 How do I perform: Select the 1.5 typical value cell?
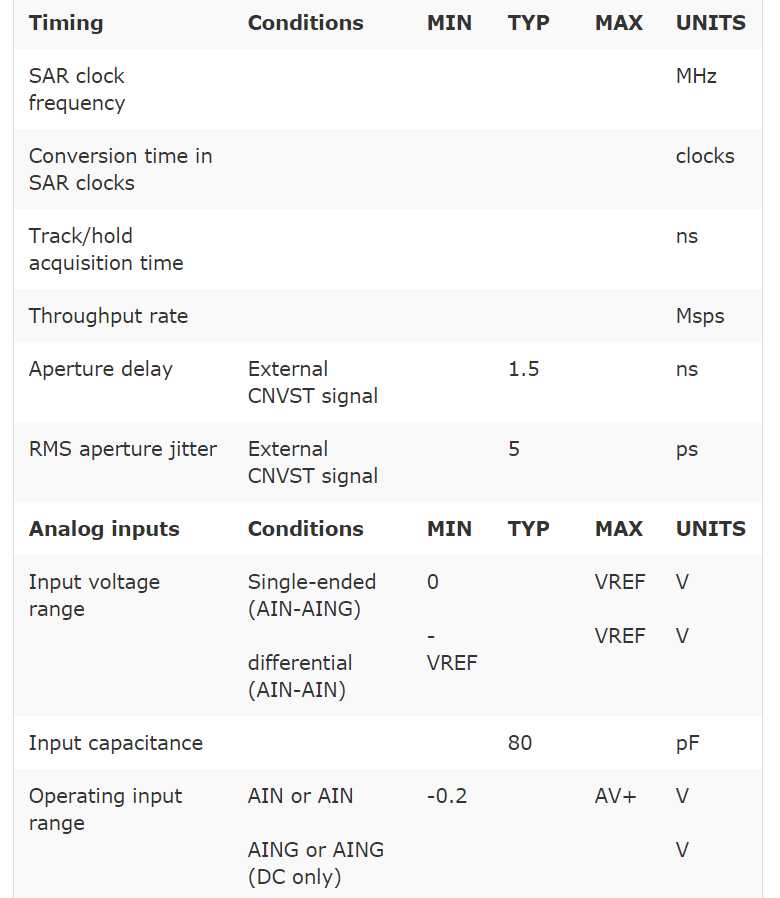(x=523, y=369)
